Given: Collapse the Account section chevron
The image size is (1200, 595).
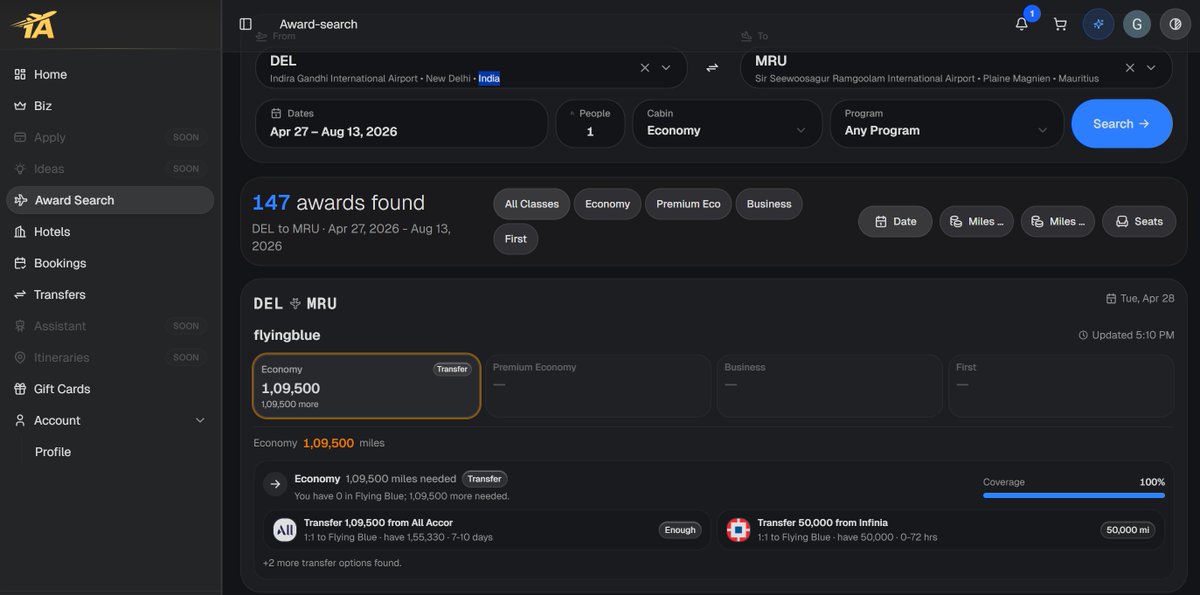Looking at the screenshot, I should point(200,421).
